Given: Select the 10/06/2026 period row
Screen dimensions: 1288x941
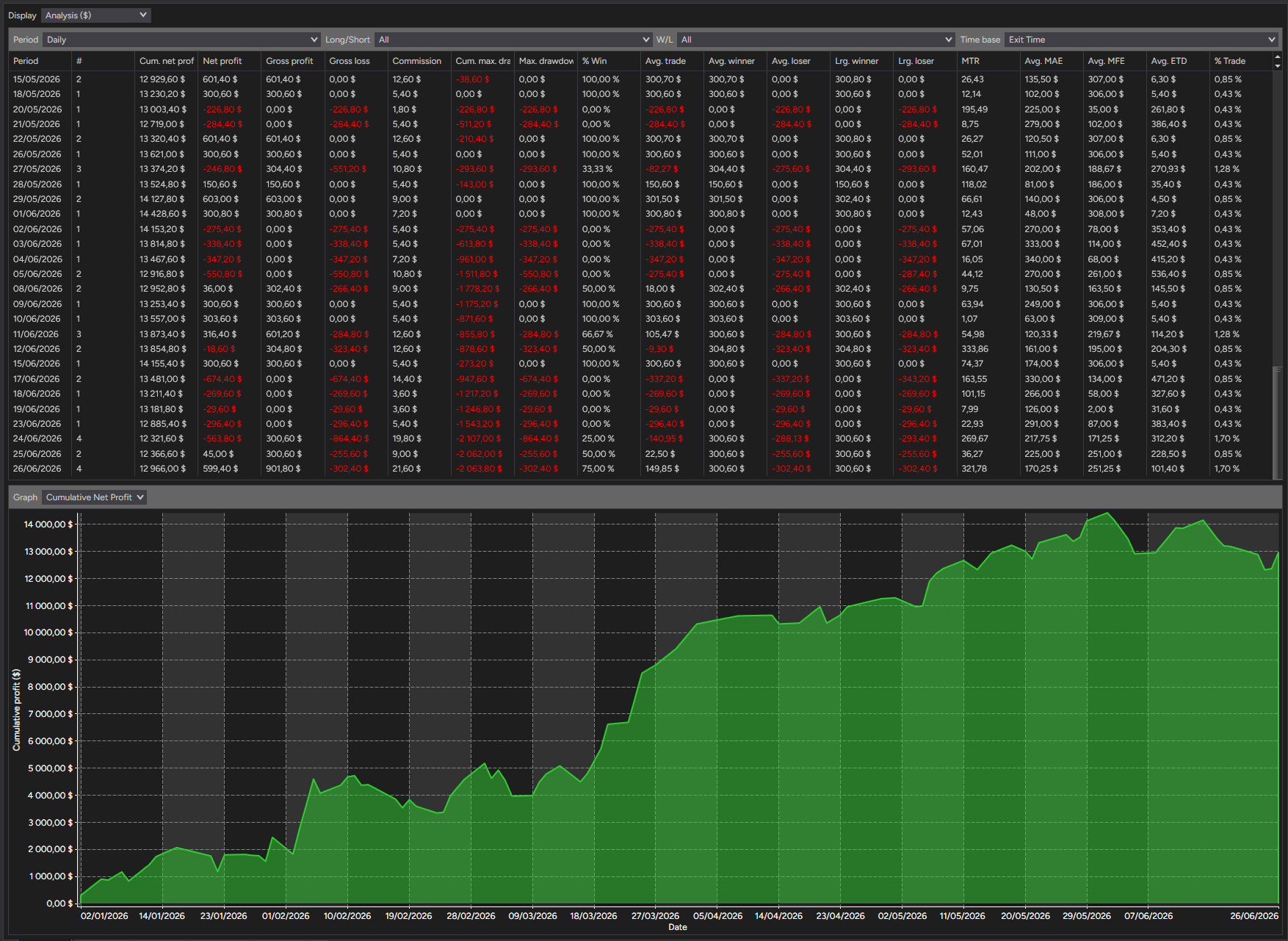Looking at the screenshot, I should coord(640,319).
